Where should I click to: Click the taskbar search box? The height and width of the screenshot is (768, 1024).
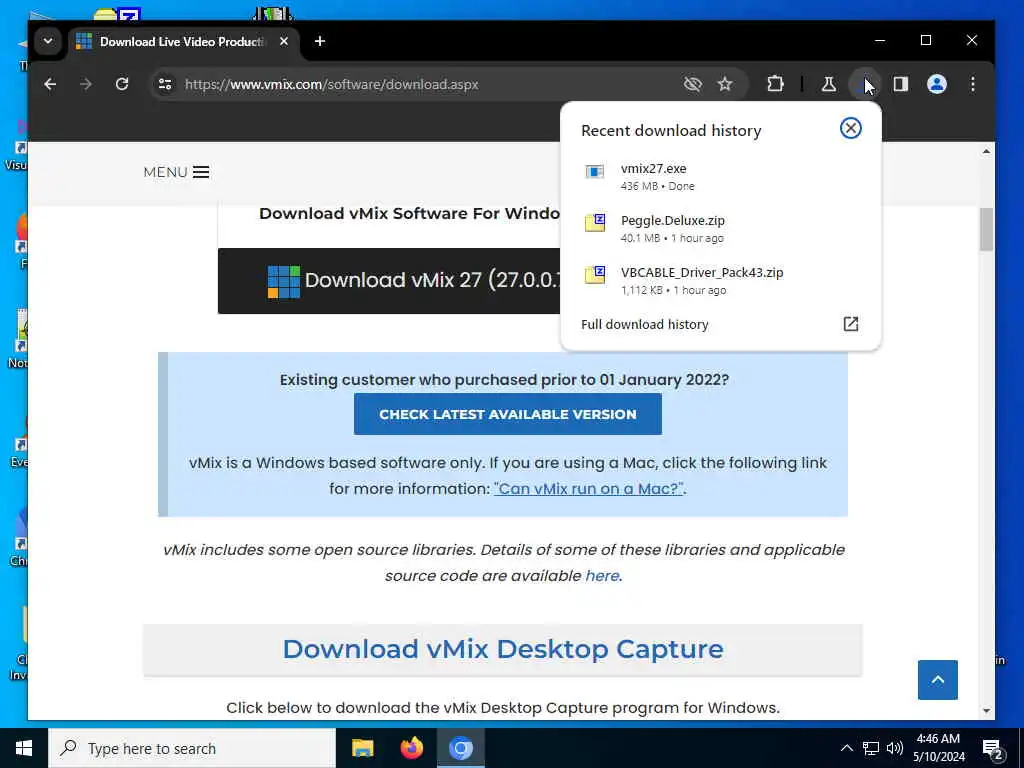click(x=192, y=748)
